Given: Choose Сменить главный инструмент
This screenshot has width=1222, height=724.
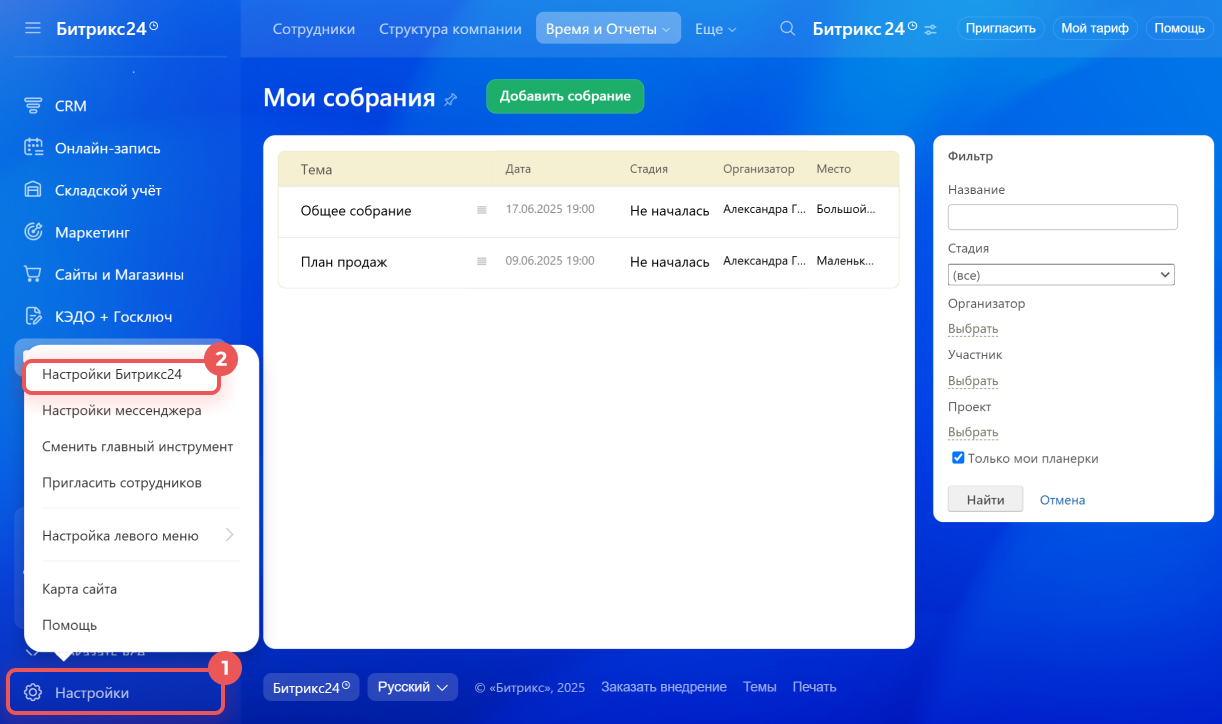Looking at the screenshot, I should pos(138,446).
